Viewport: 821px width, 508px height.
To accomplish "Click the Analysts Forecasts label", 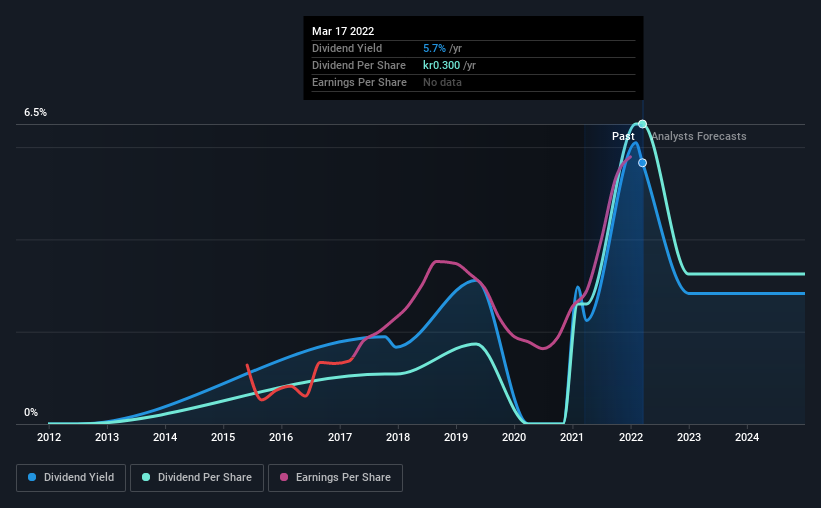I will 699,136.
